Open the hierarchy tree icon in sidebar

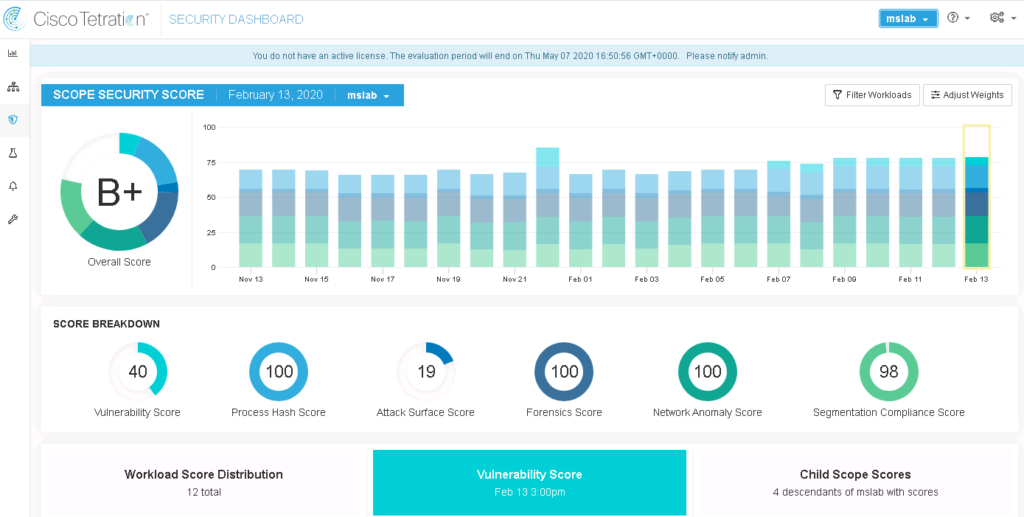(x=13, y=87)
